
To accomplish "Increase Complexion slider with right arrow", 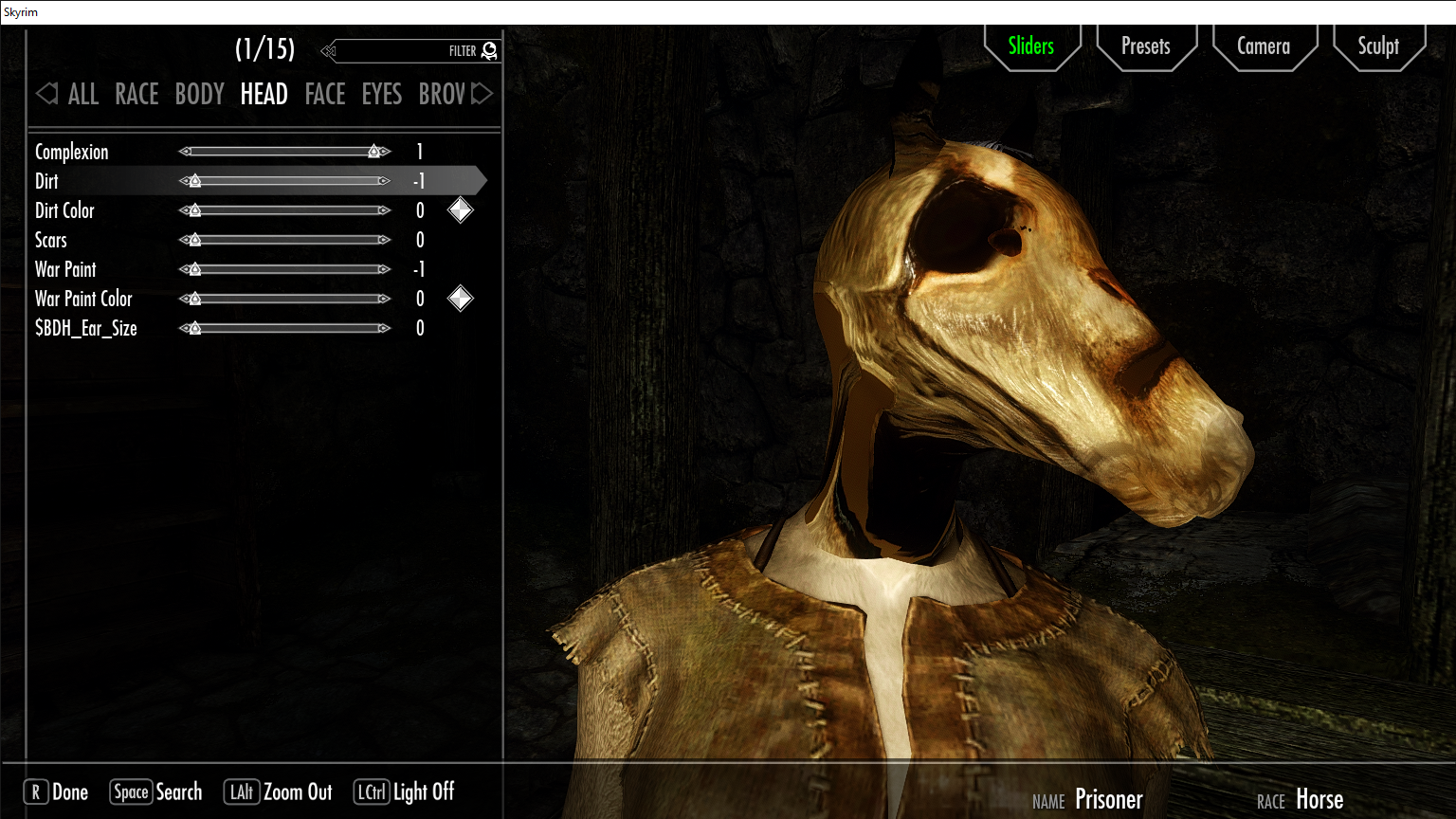I will (x=384, y=152).
